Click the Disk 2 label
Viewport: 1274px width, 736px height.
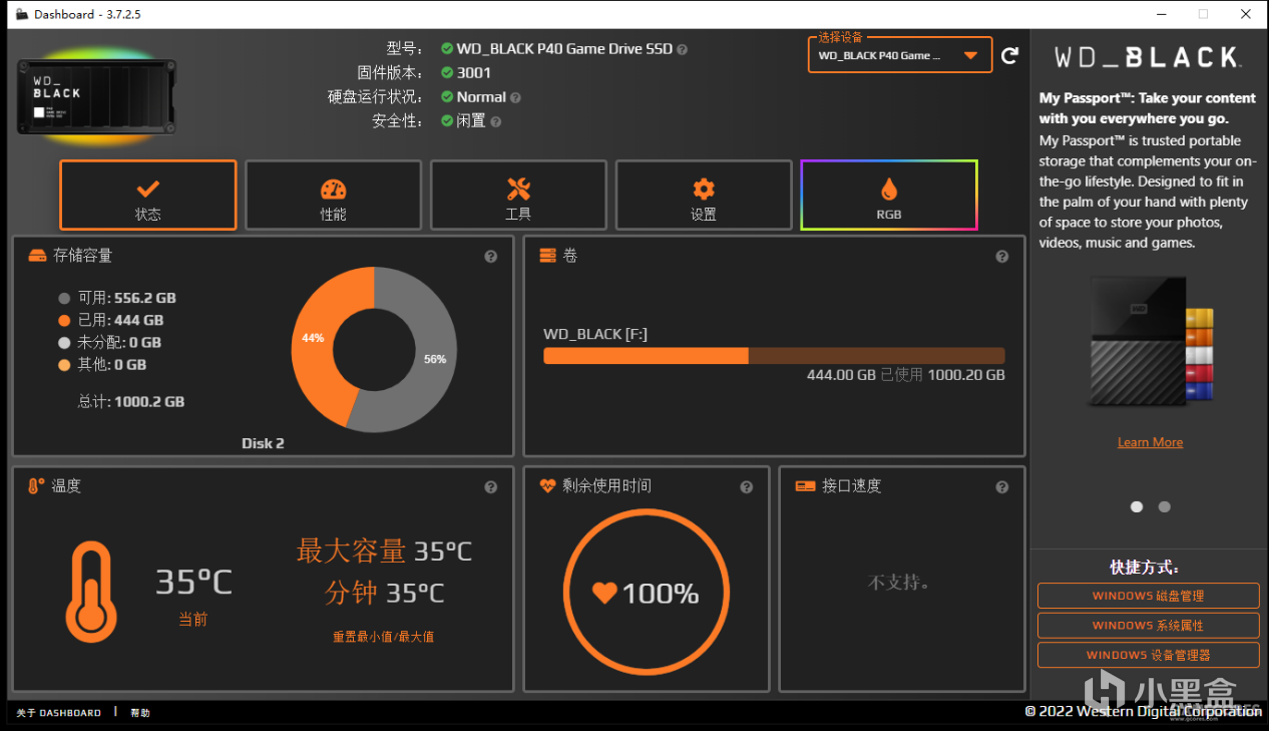263,444
